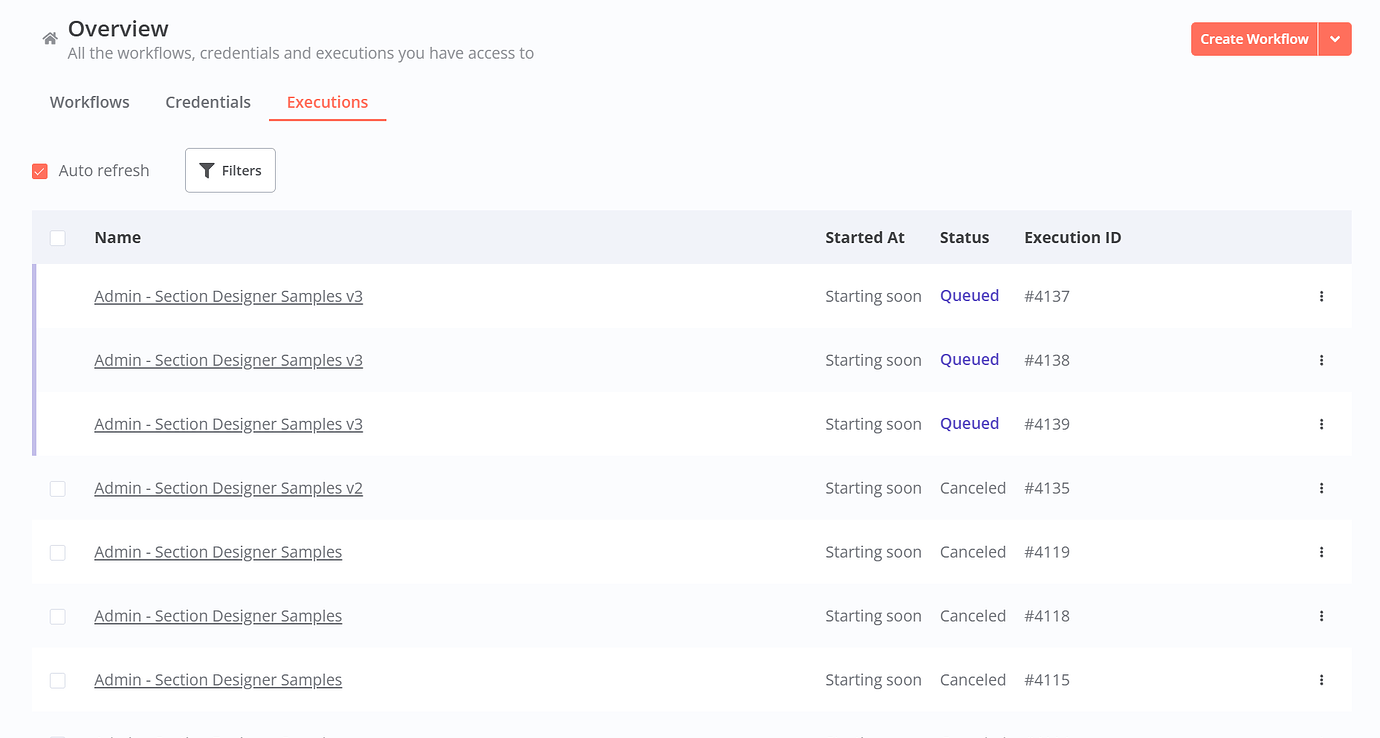
Task: Switch to the Workflows tab
Action: pos(89,102)
